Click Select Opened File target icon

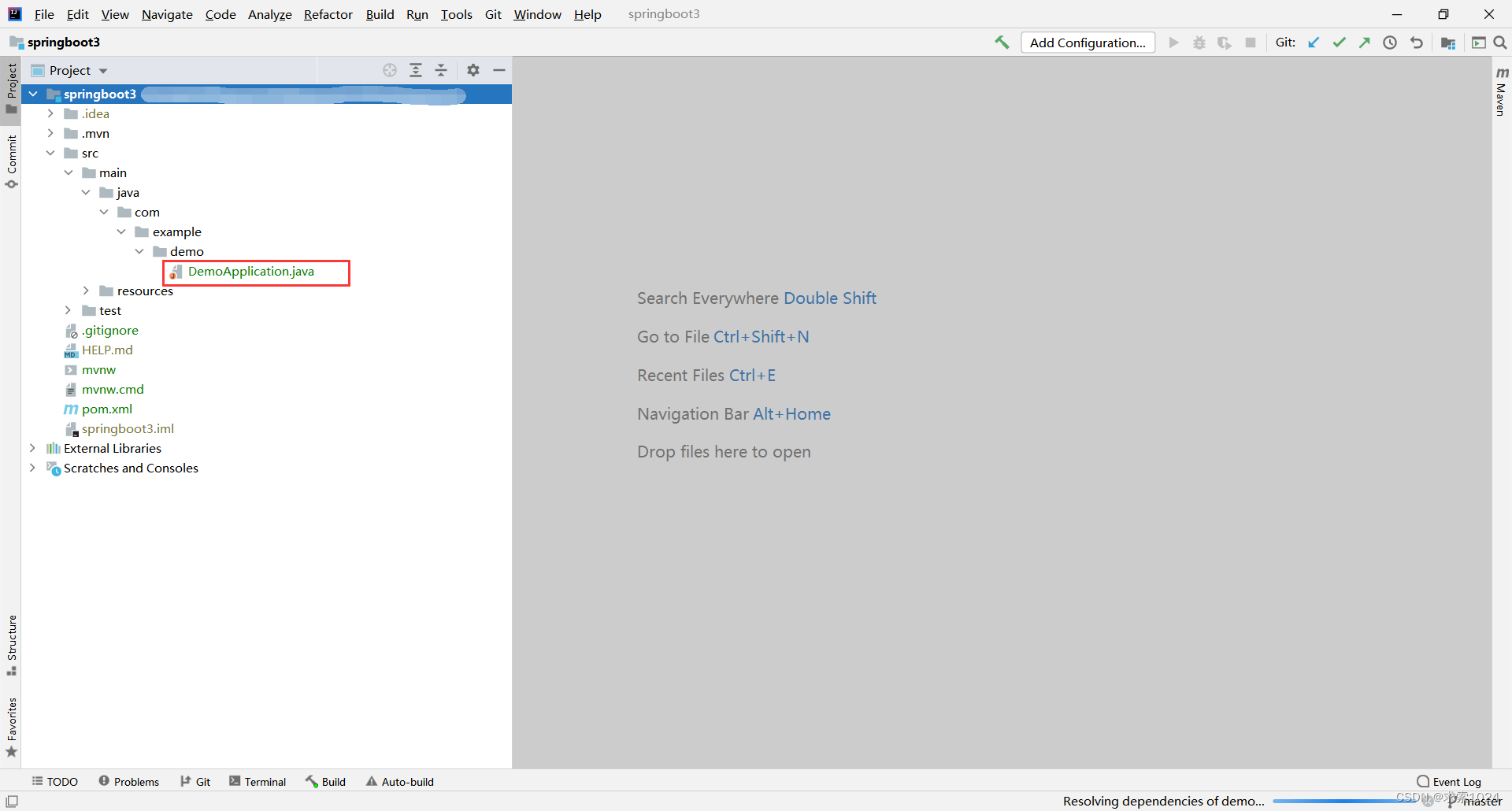click(390, 70)
